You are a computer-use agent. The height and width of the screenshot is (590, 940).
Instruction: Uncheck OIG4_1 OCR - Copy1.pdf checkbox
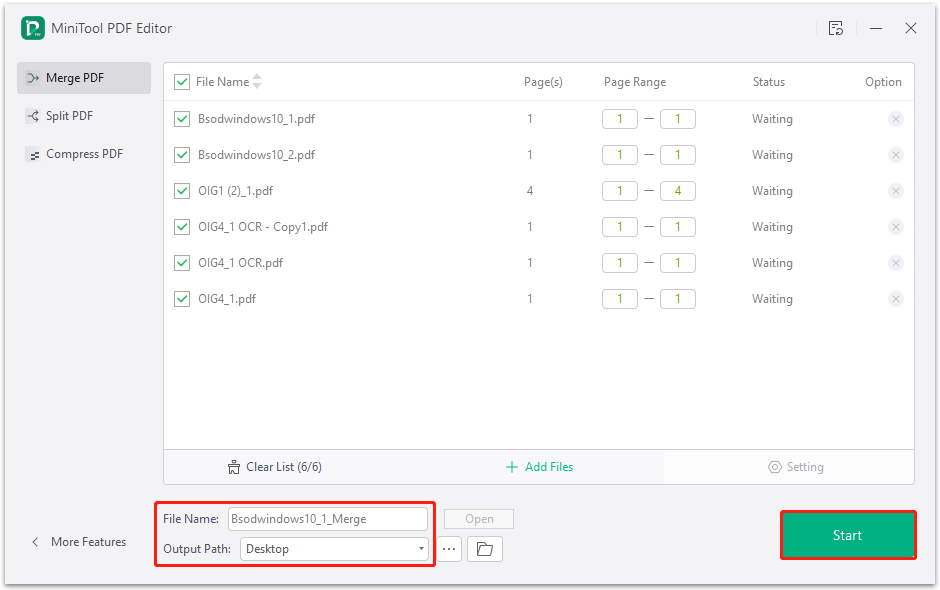(182, 227)
